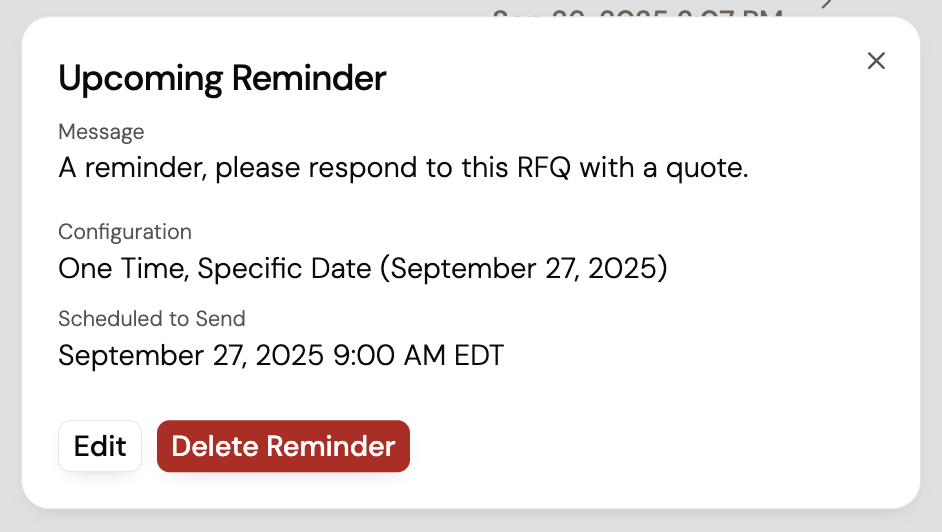Click the Message field label
Viewport: 942px width, 532px height.
pos(101,132)
